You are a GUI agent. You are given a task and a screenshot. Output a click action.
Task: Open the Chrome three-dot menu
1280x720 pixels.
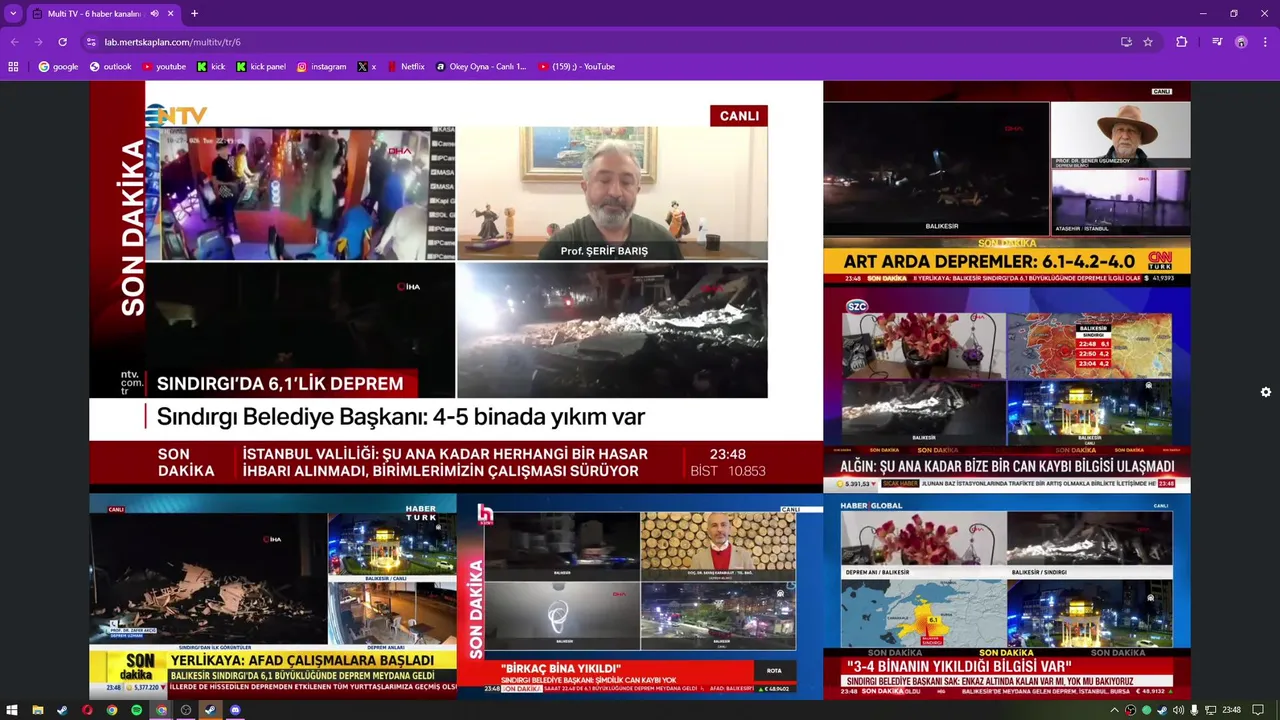[1266, 42]
